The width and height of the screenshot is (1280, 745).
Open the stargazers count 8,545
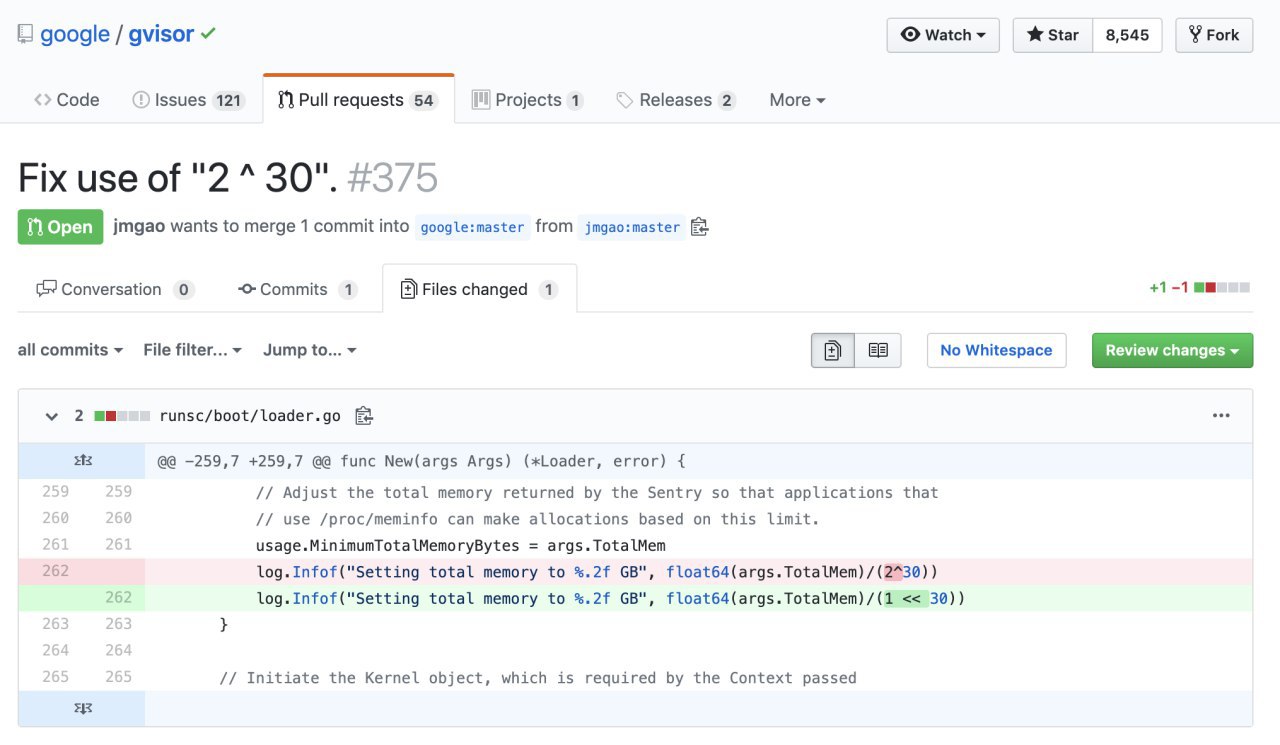[1127, 35]
